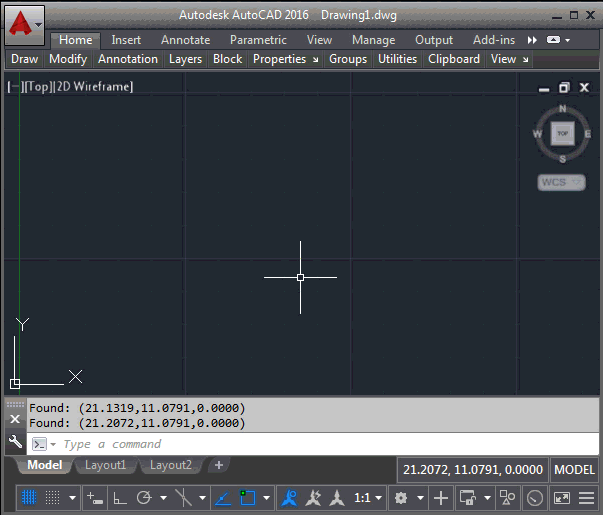Open the Parametric ribbon tab
The image size is (603, 515).
pos(258,40)
